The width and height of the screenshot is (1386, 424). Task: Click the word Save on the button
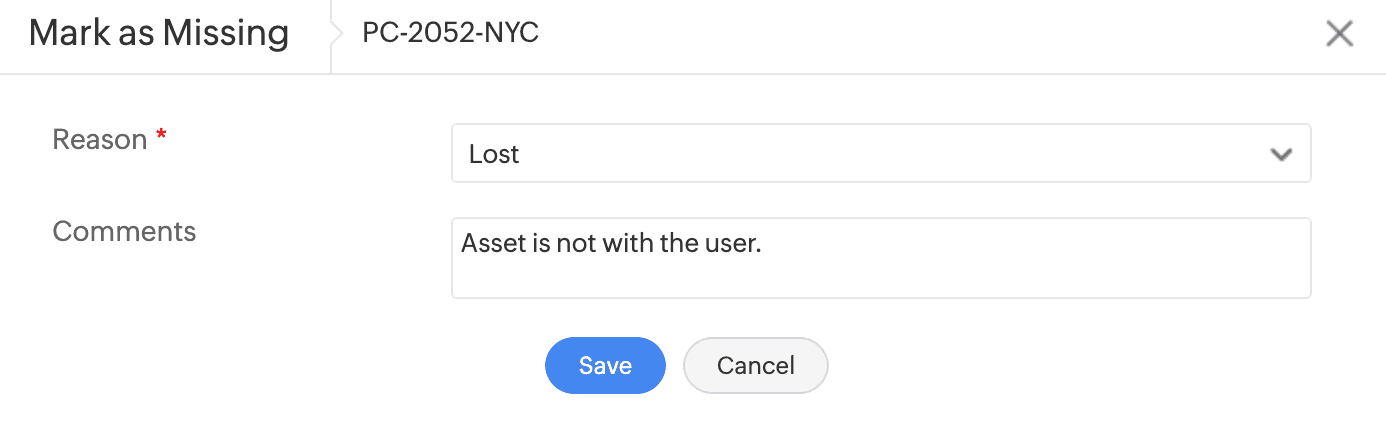[605, 365]
